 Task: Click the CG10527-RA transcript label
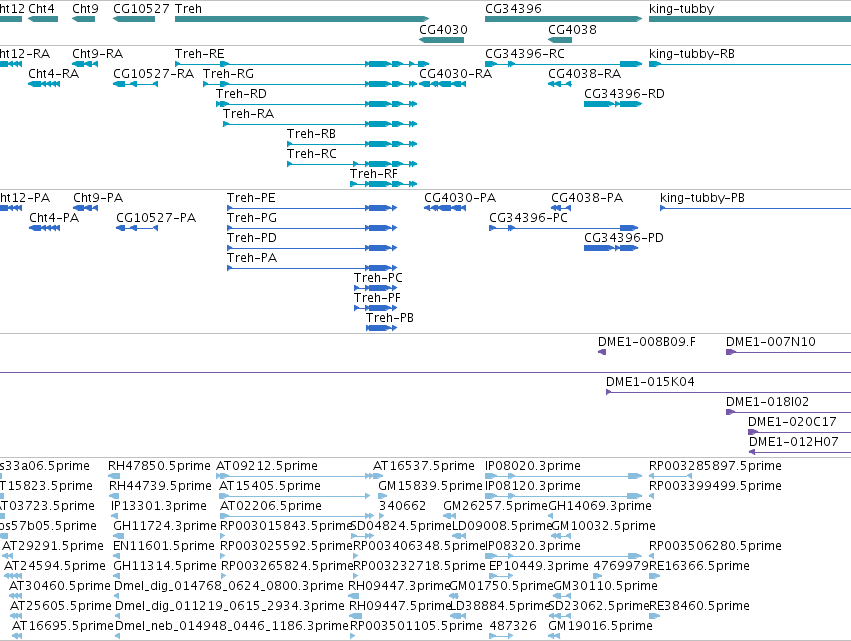154,74
